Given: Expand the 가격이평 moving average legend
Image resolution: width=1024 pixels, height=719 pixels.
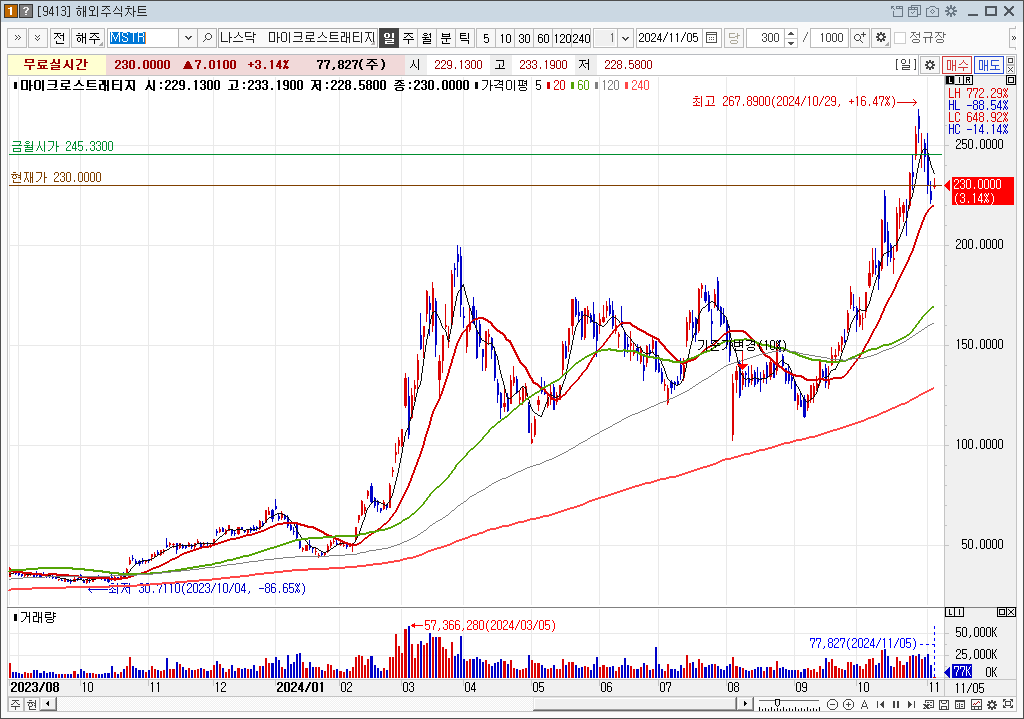Looking at the screenshot, I should coord(476,85).
